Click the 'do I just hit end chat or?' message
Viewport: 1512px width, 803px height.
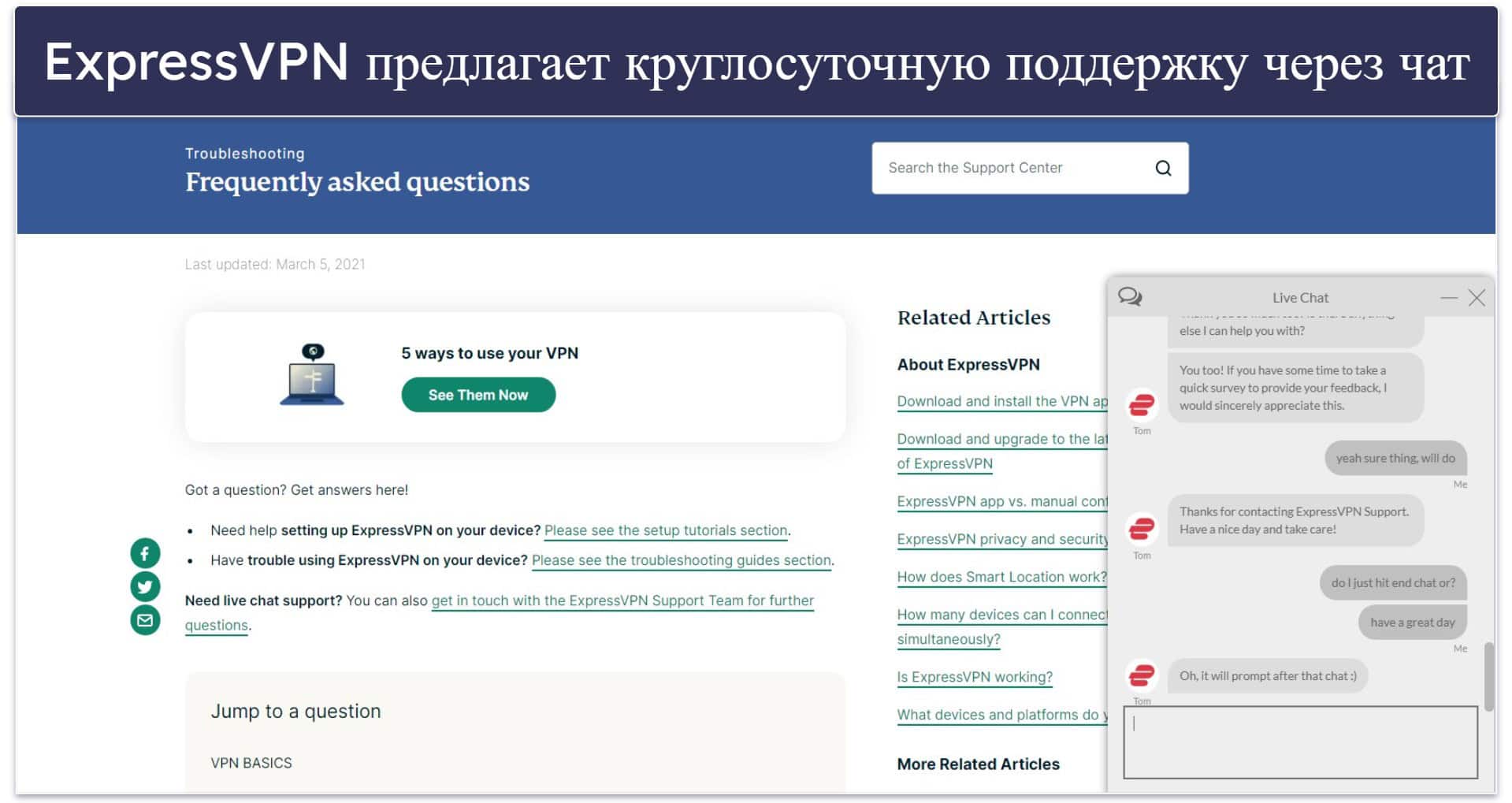(x=1393, y=583)
